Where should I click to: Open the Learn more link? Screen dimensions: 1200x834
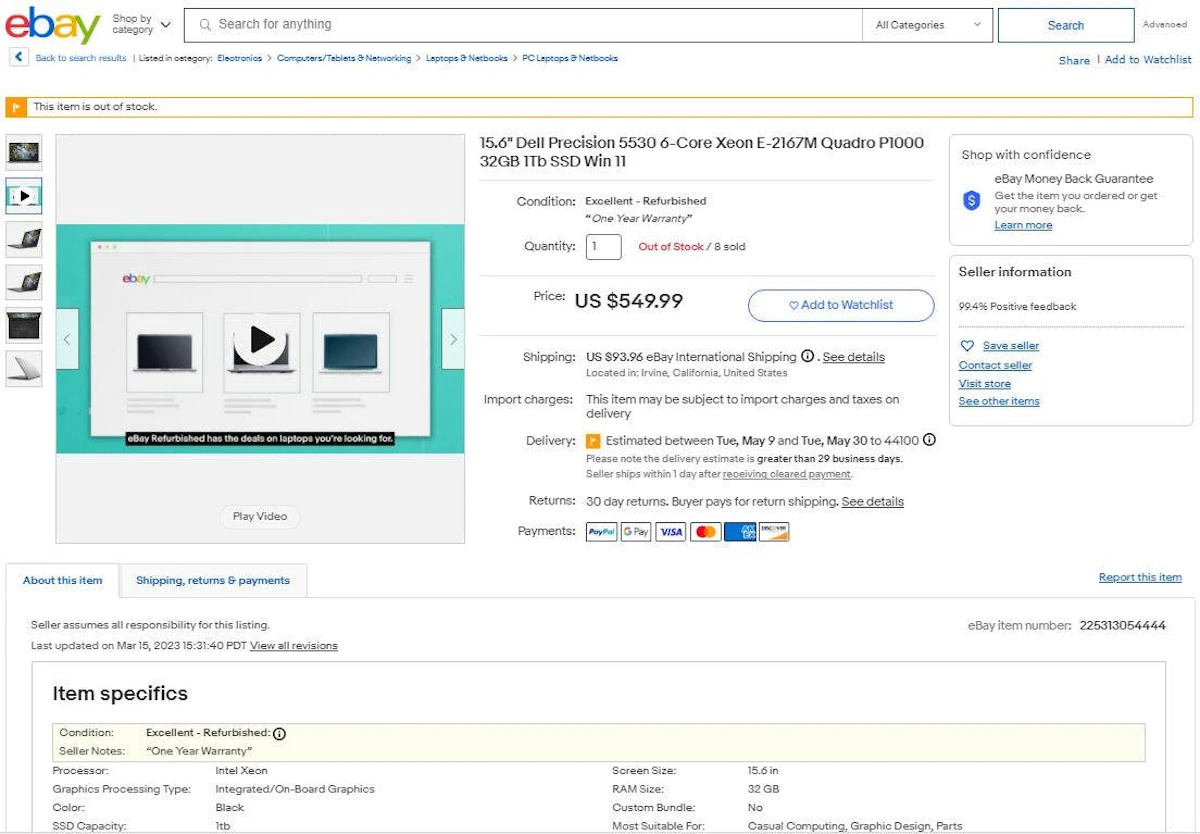click(x=1023, y=225)
